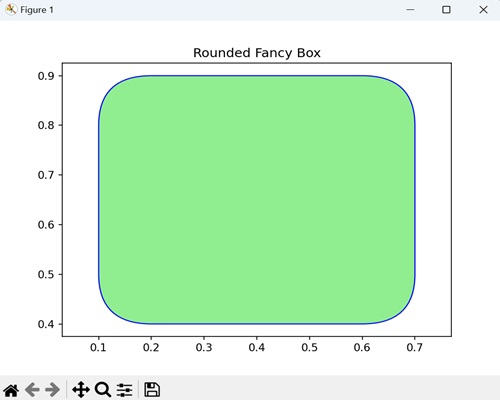The width and height of the screenshot is (500, 400).
Task: Click the x-axis tick label 0.1
Action: point(98,347)
